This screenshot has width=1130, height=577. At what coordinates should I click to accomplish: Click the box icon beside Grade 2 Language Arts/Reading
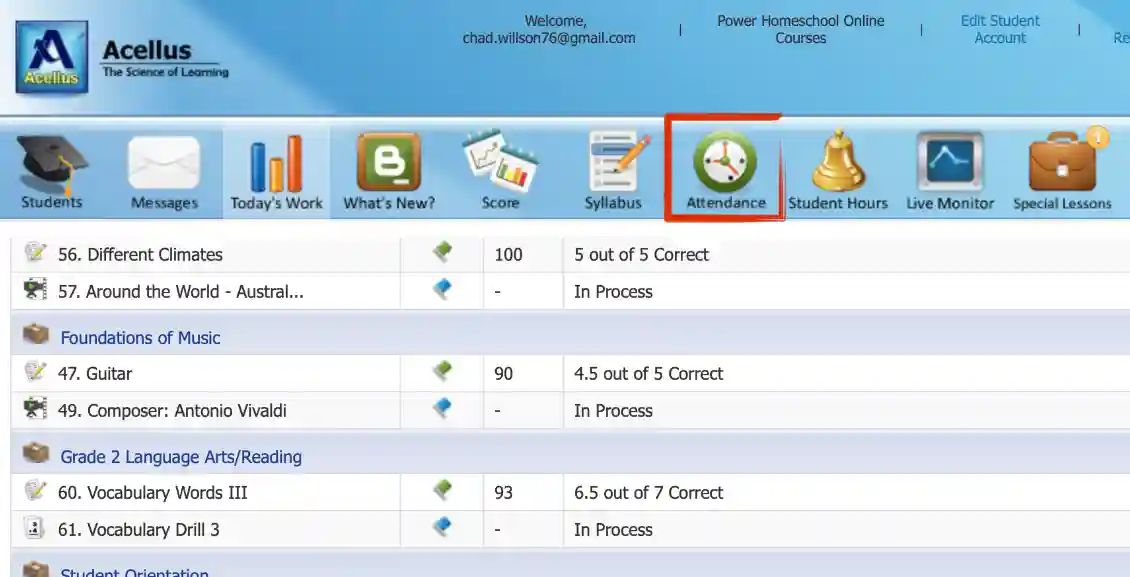(x=35, y=454)
